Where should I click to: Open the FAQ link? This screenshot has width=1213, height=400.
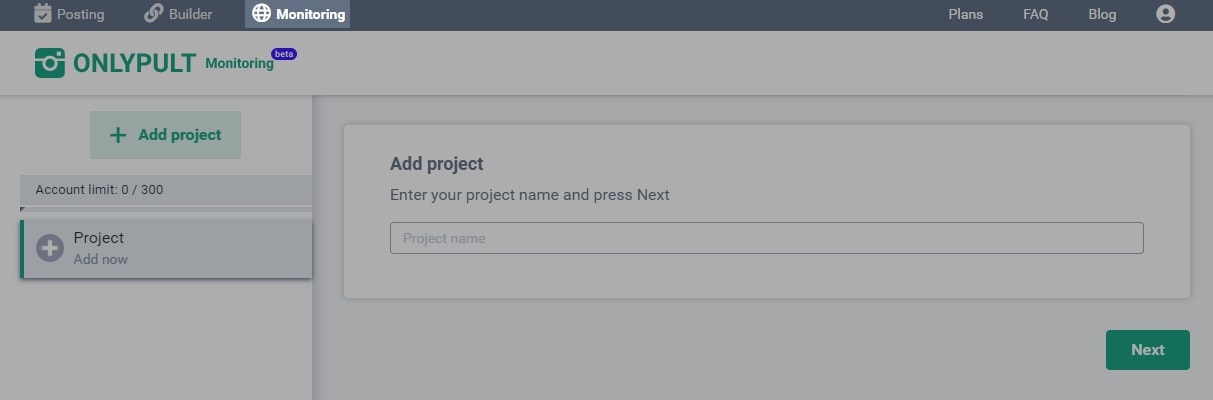1036,14
